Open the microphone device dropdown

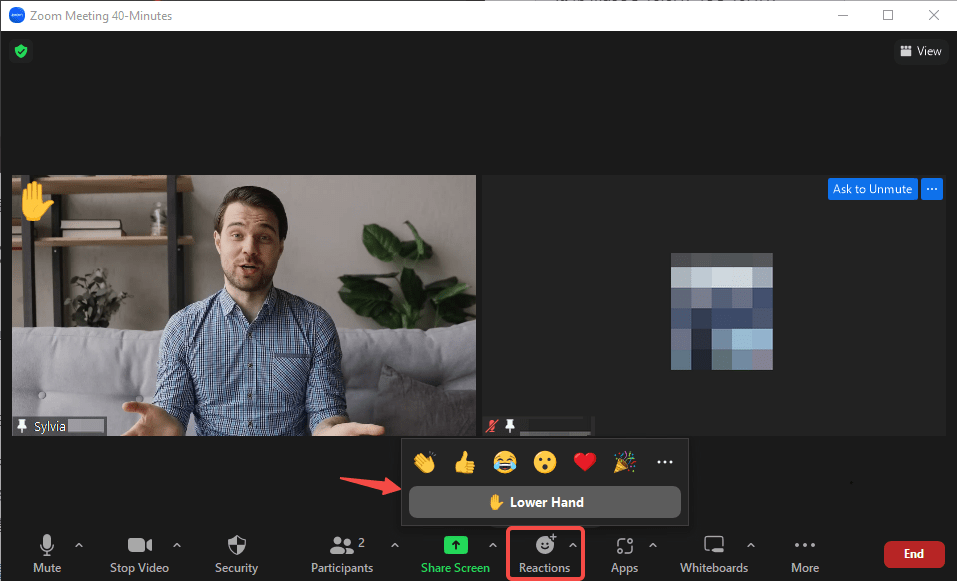[78, 546]
